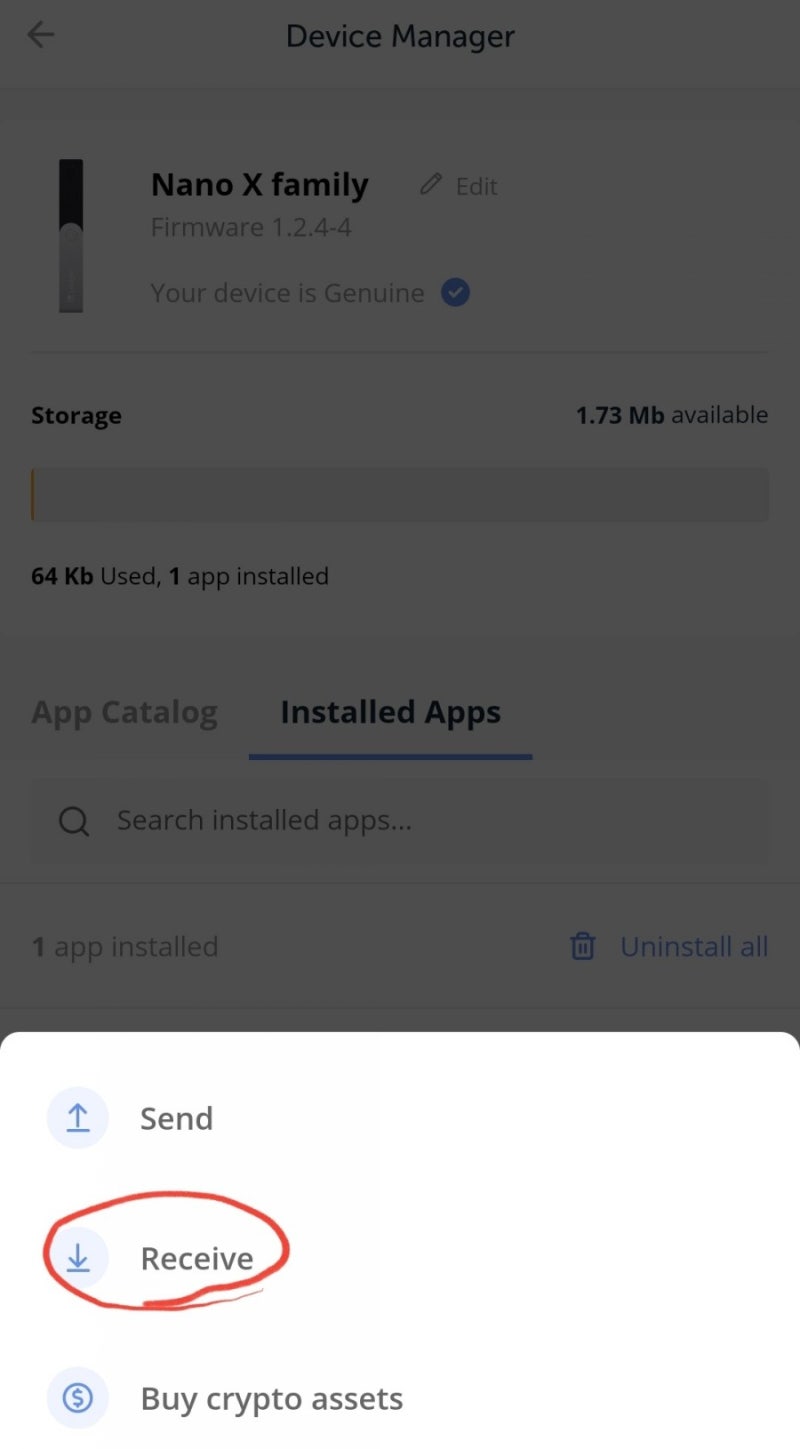Click the storage usage bar
The height and width of the screenshot is (1449, 800).
[x=400, y=494]
